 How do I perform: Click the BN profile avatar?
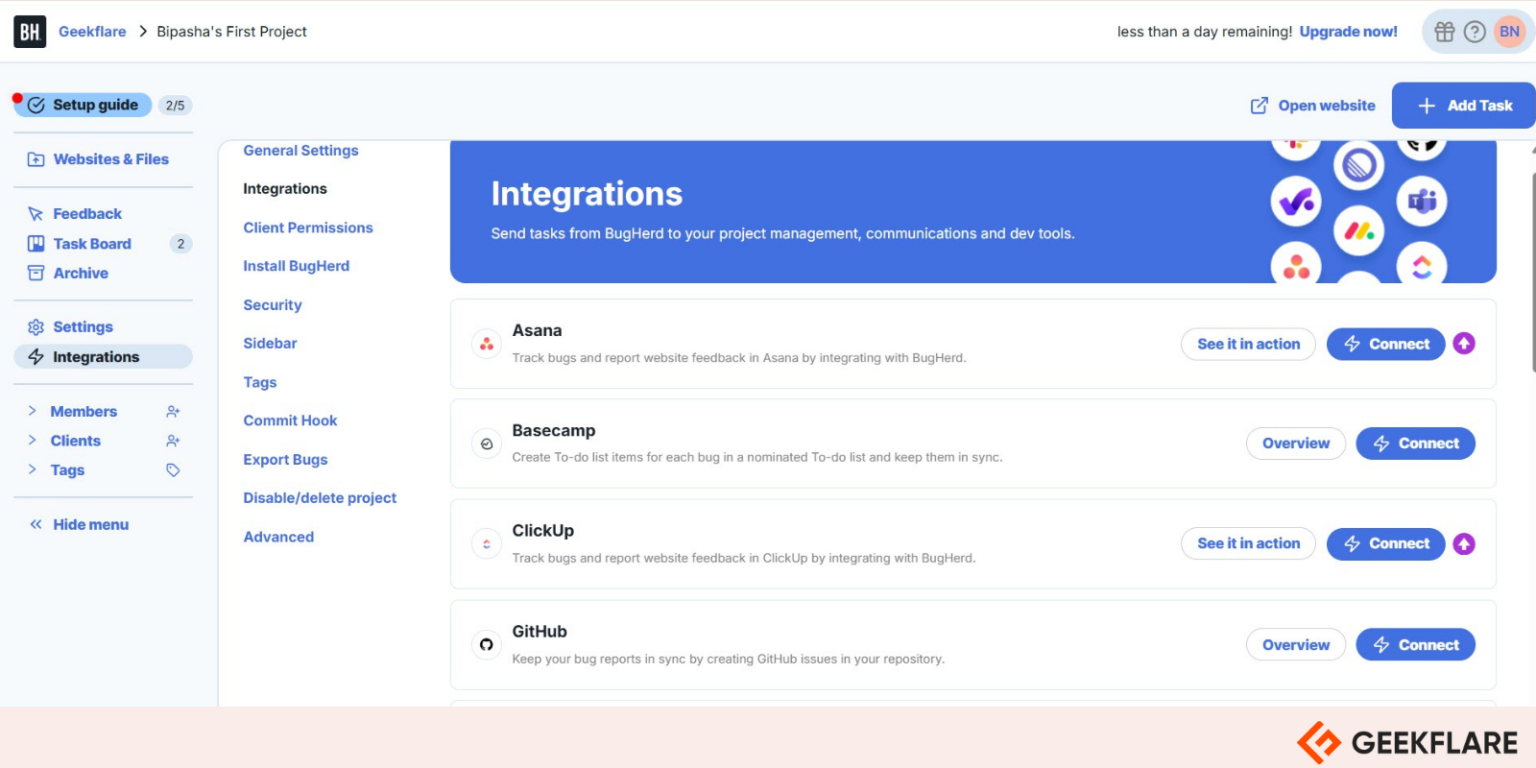[1509, 31]
